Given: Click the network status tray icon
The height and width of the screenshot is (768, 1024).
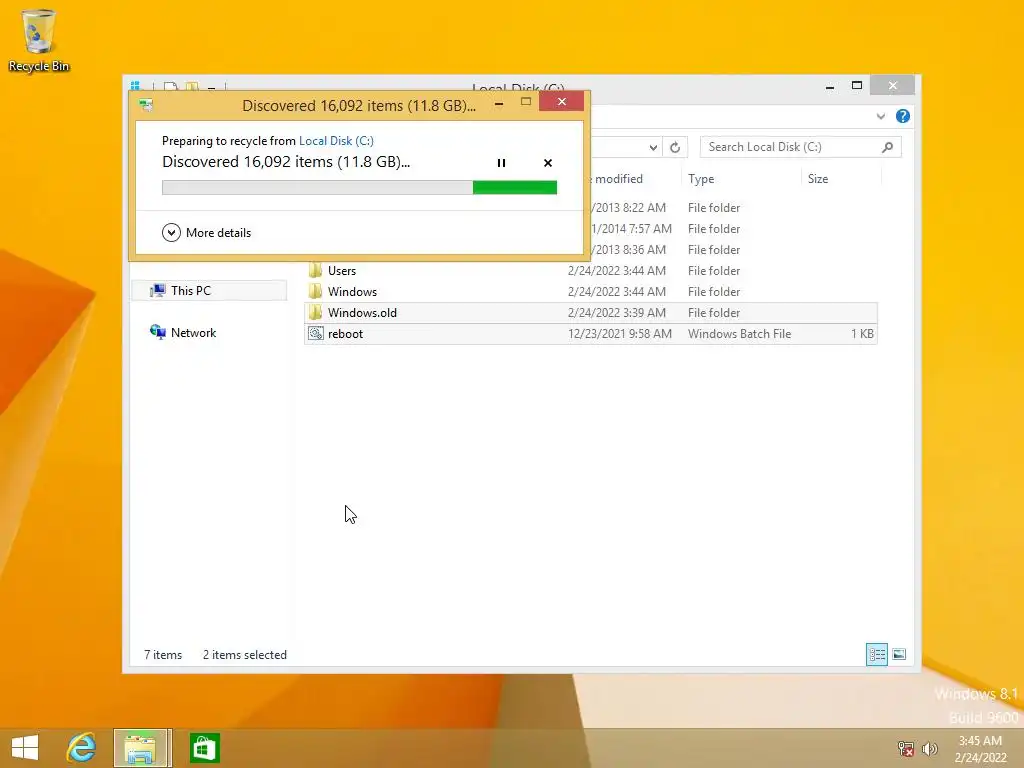Looking at the screenshot, I should click(906, 749).
